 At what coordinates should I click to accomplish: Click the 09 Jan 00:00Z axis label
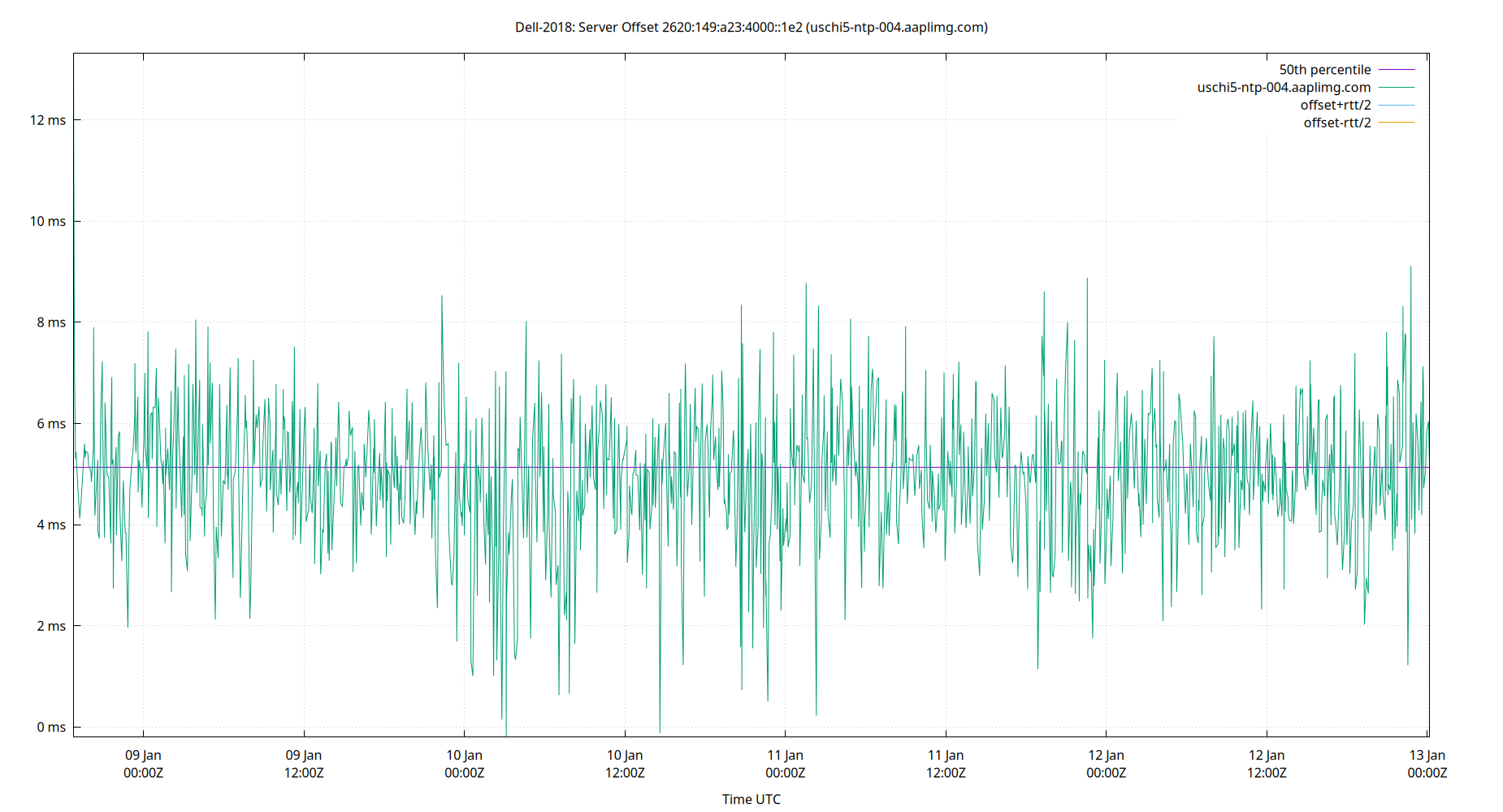coord(142,763)
